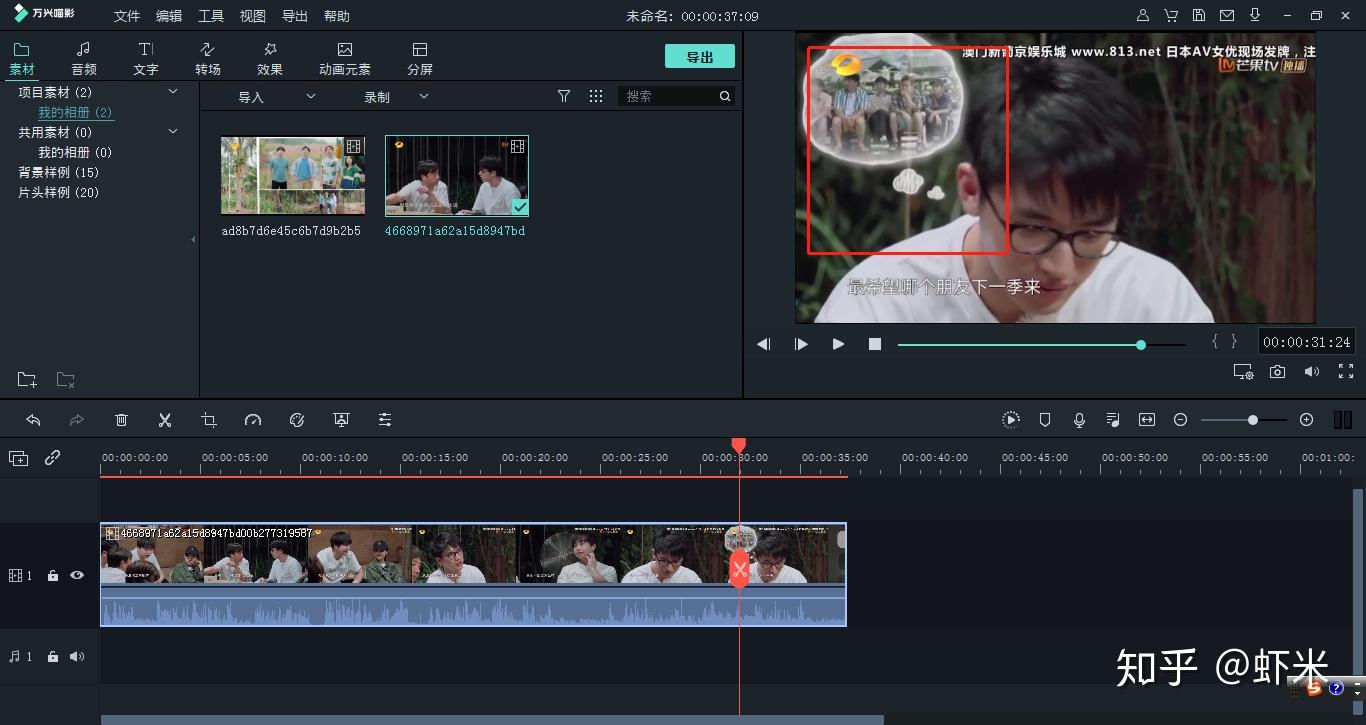Select the ad8b7d6e45c6b7d9b2b5 video thumbnail

(293, 176)
